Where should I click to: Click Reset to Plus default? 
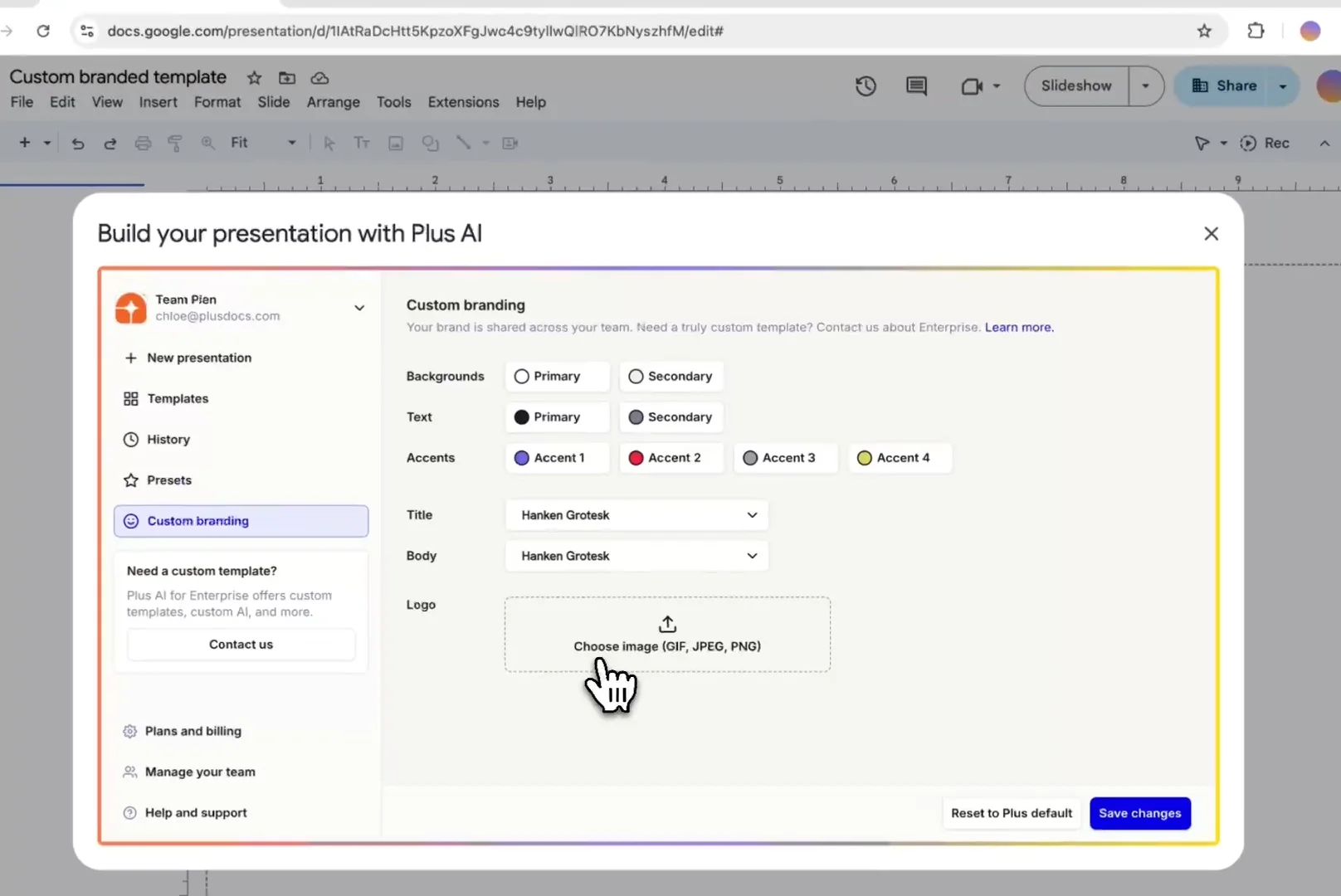coord(1012,814)
